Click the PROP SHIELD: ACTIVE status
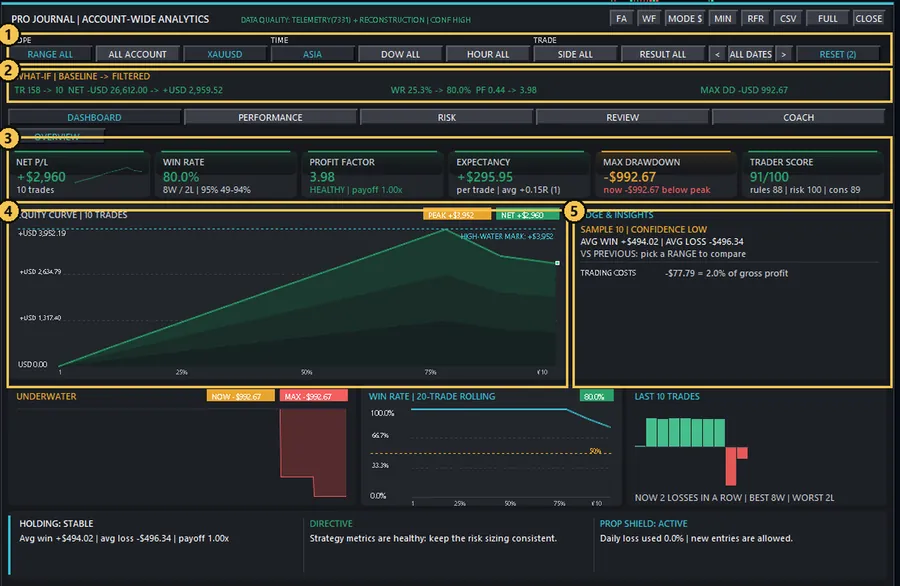Screen dimensions: 900x586 tap(643, 523)
